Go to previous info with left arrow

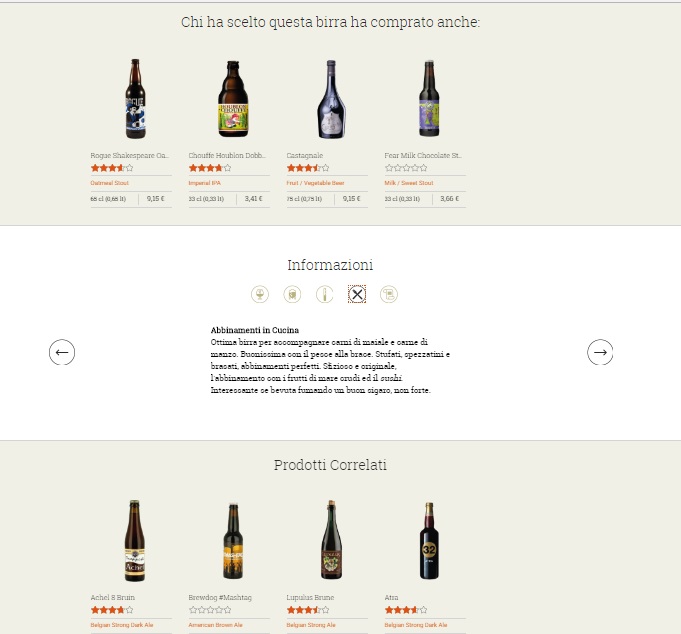pyautogui.click(x=62, y=352)
